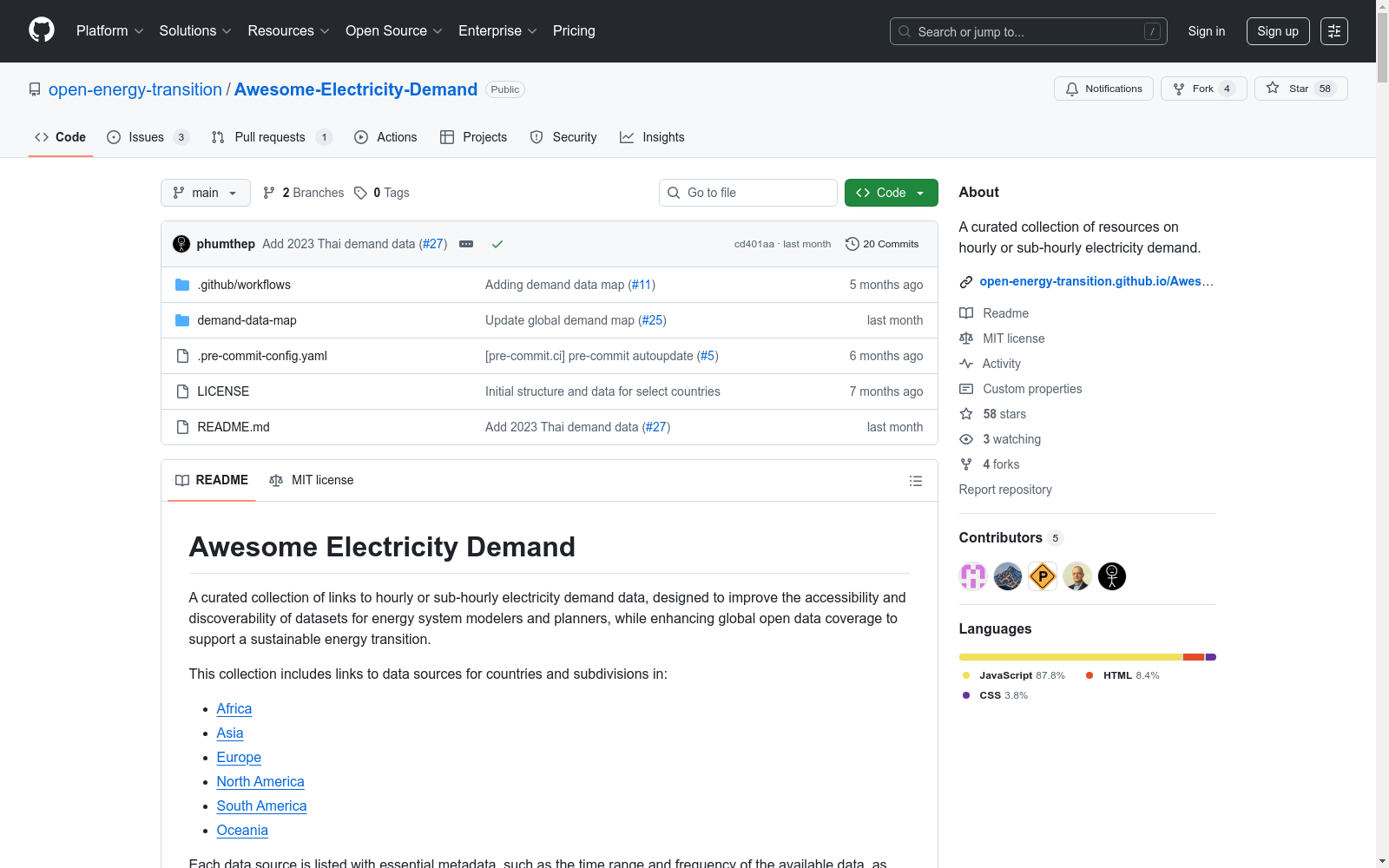Viewport: 1389px width, 868px height.
Task: Click the Sign in link
Action: (1207, 31)
